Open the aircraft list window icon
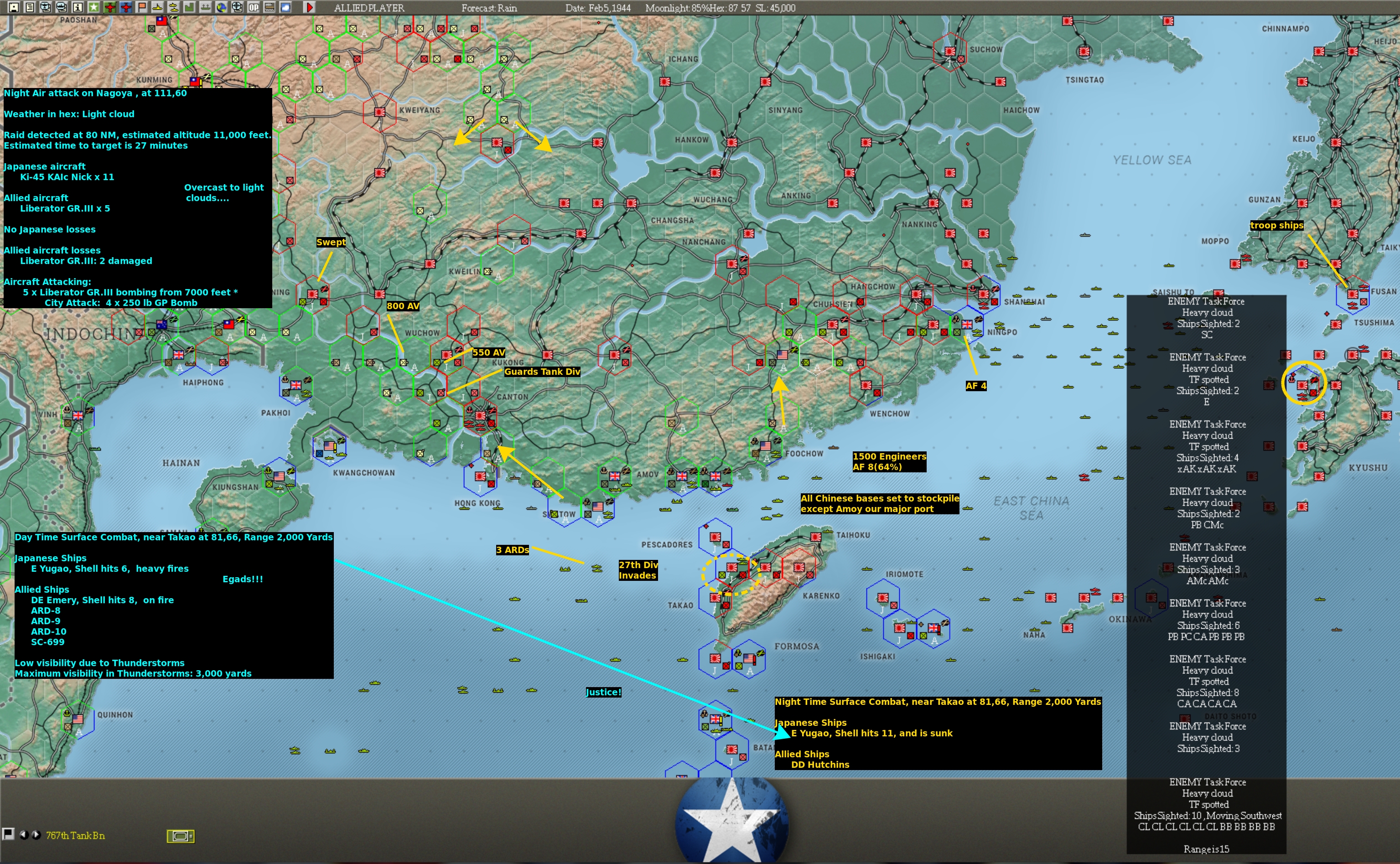The height and width of the screenshot is (864, 1400). (x=46, y=7)
